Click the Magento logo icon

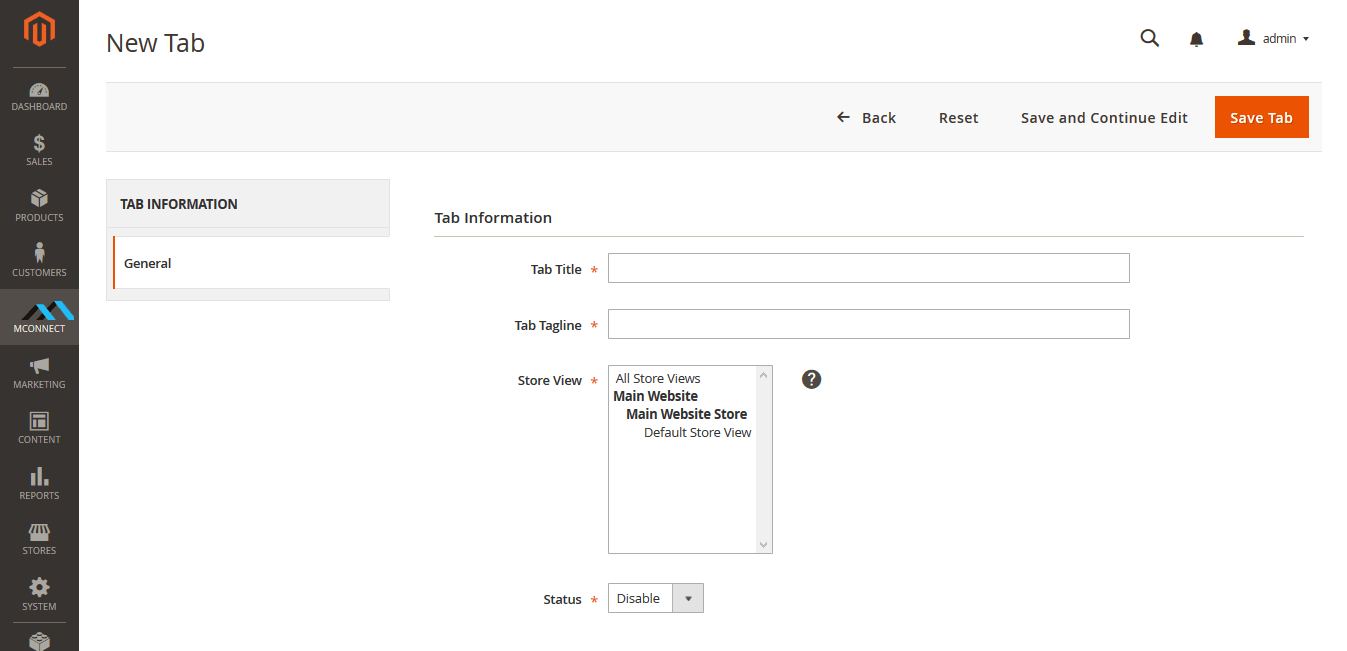[39, 30]
